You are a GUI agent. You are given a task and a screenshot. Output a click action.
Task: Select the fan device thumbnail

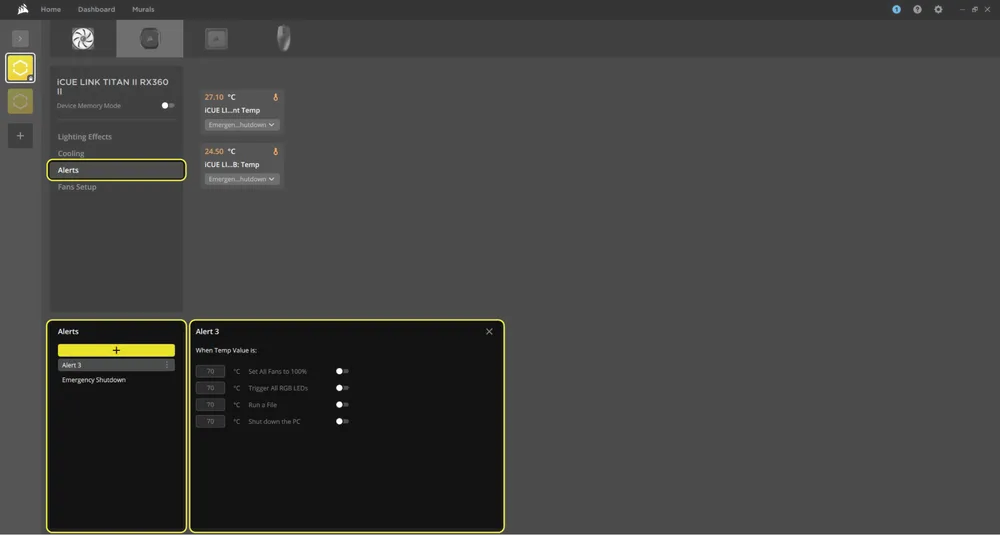point(83,39)
